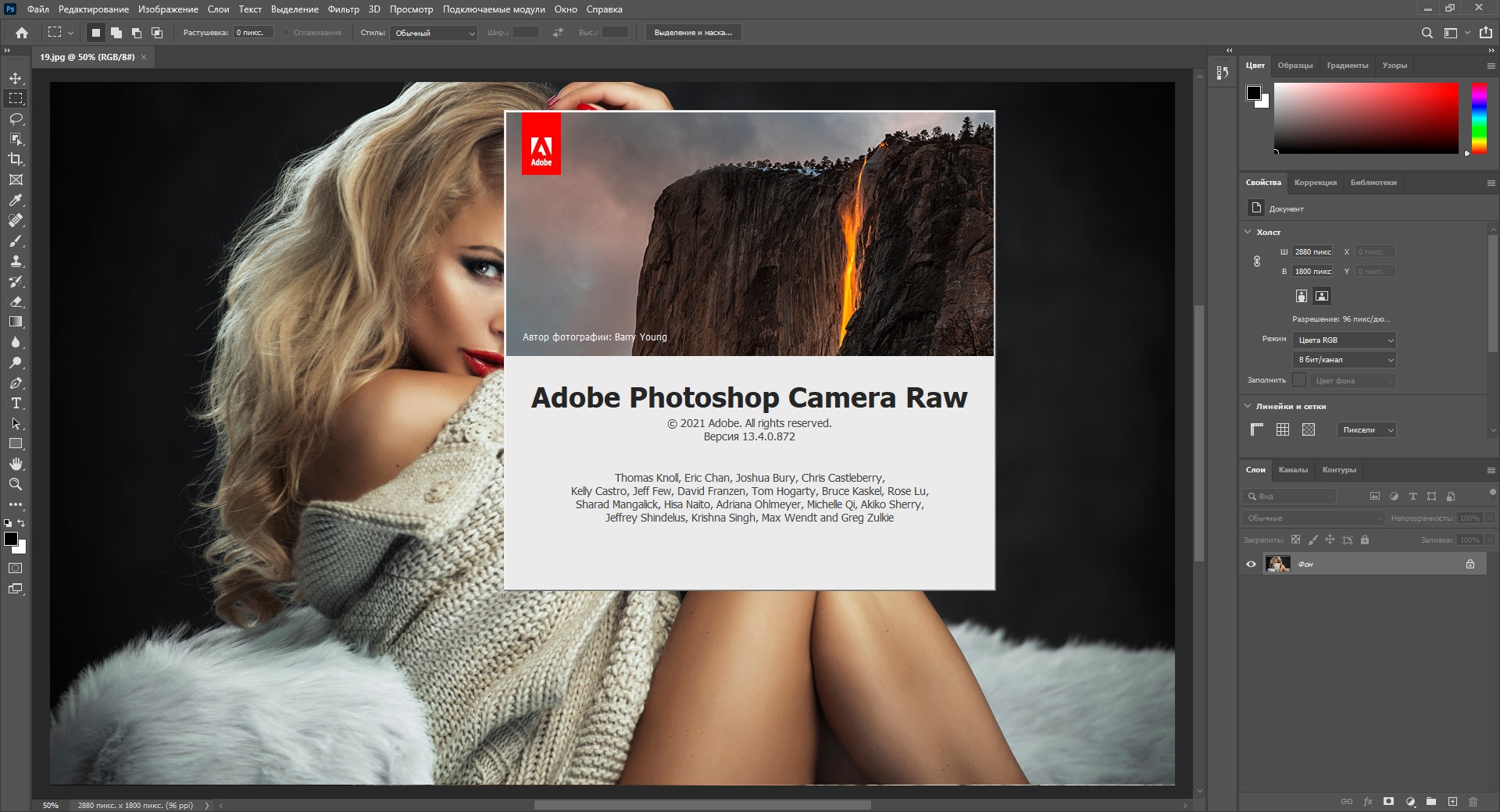Enable subtract from selection mode
1500x812 pixels.
(137, 33)
